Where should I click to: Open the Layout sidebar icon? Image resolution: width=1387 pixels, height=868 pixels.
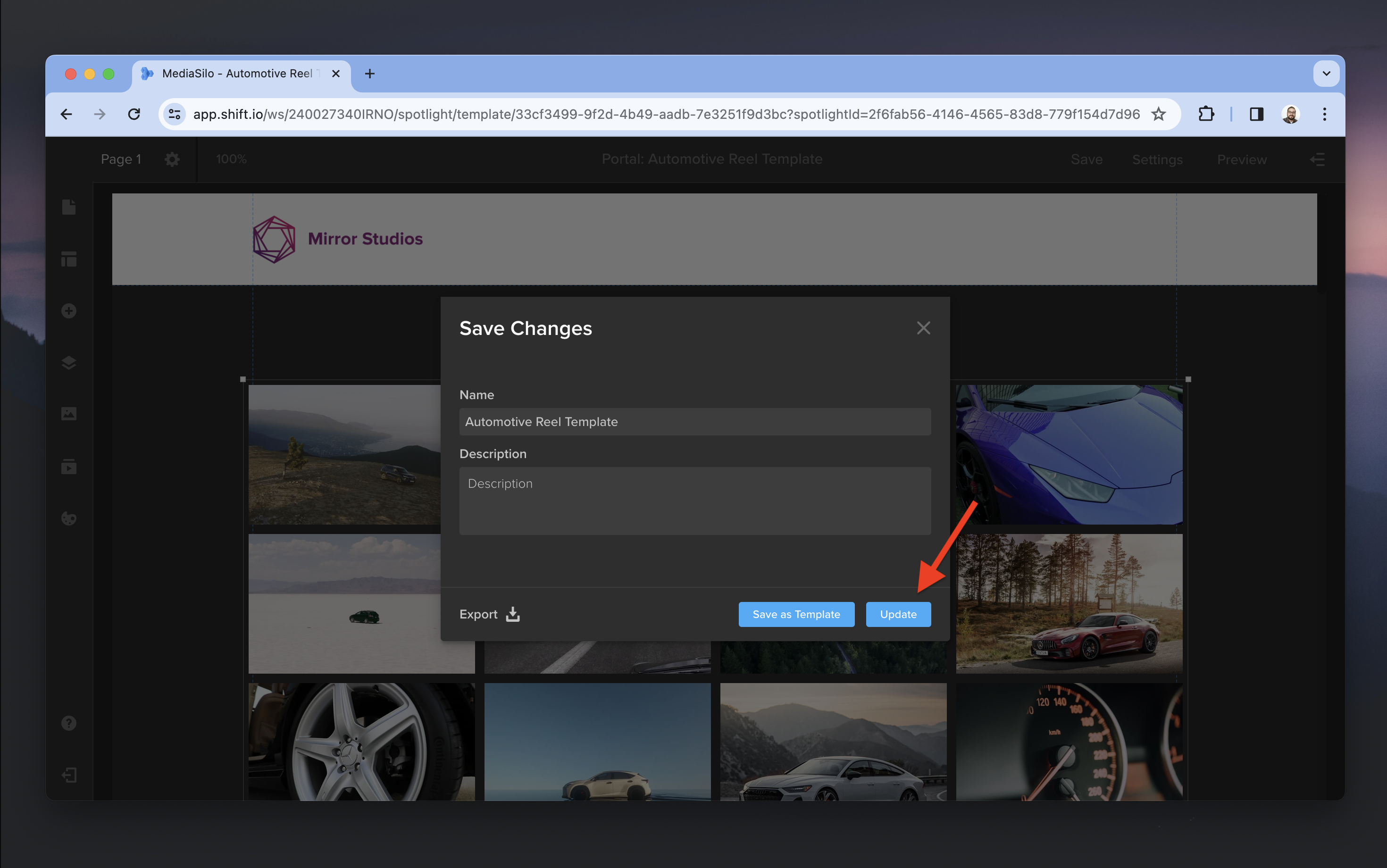point(69,259)
